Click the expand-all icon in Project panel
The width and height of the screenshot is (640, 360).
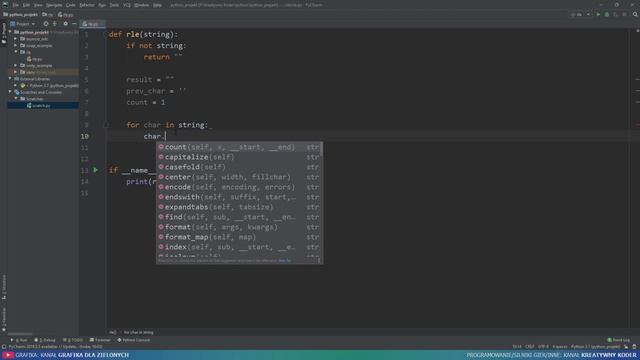pyautogui.click(x=55, y=24)
